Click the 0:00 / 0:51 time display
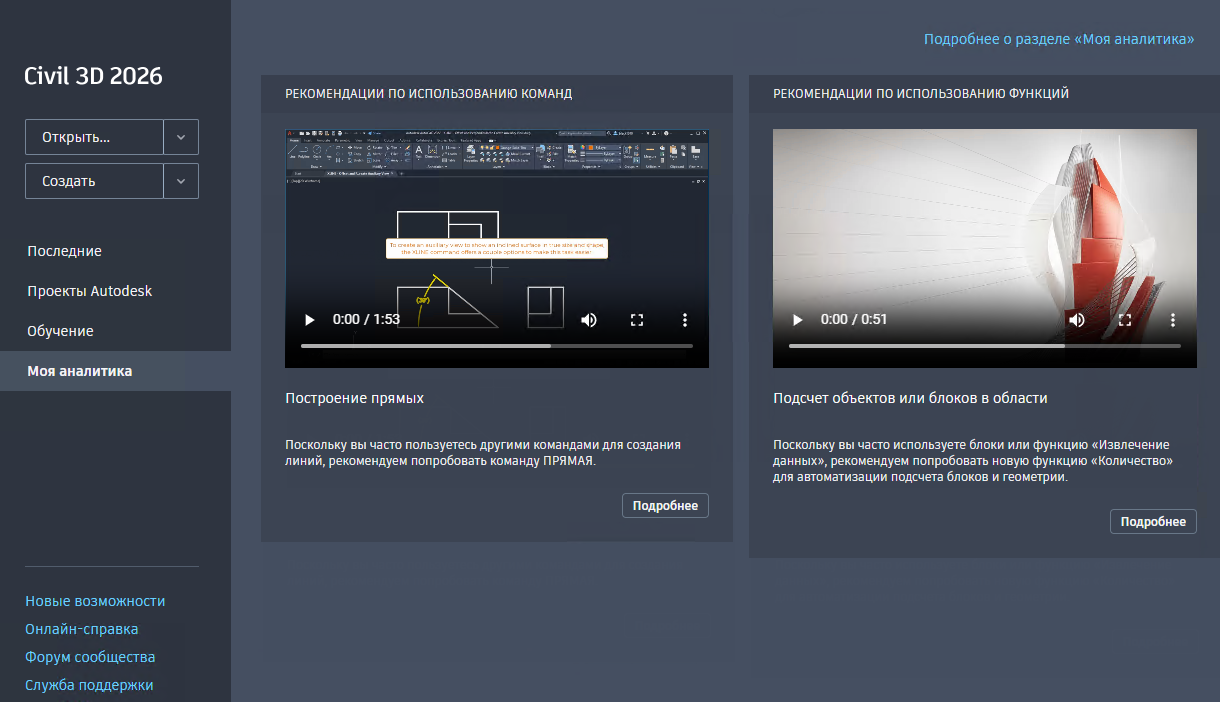Screen dimensions: 1220x702 pyautogui.click(x=854, y=320)
